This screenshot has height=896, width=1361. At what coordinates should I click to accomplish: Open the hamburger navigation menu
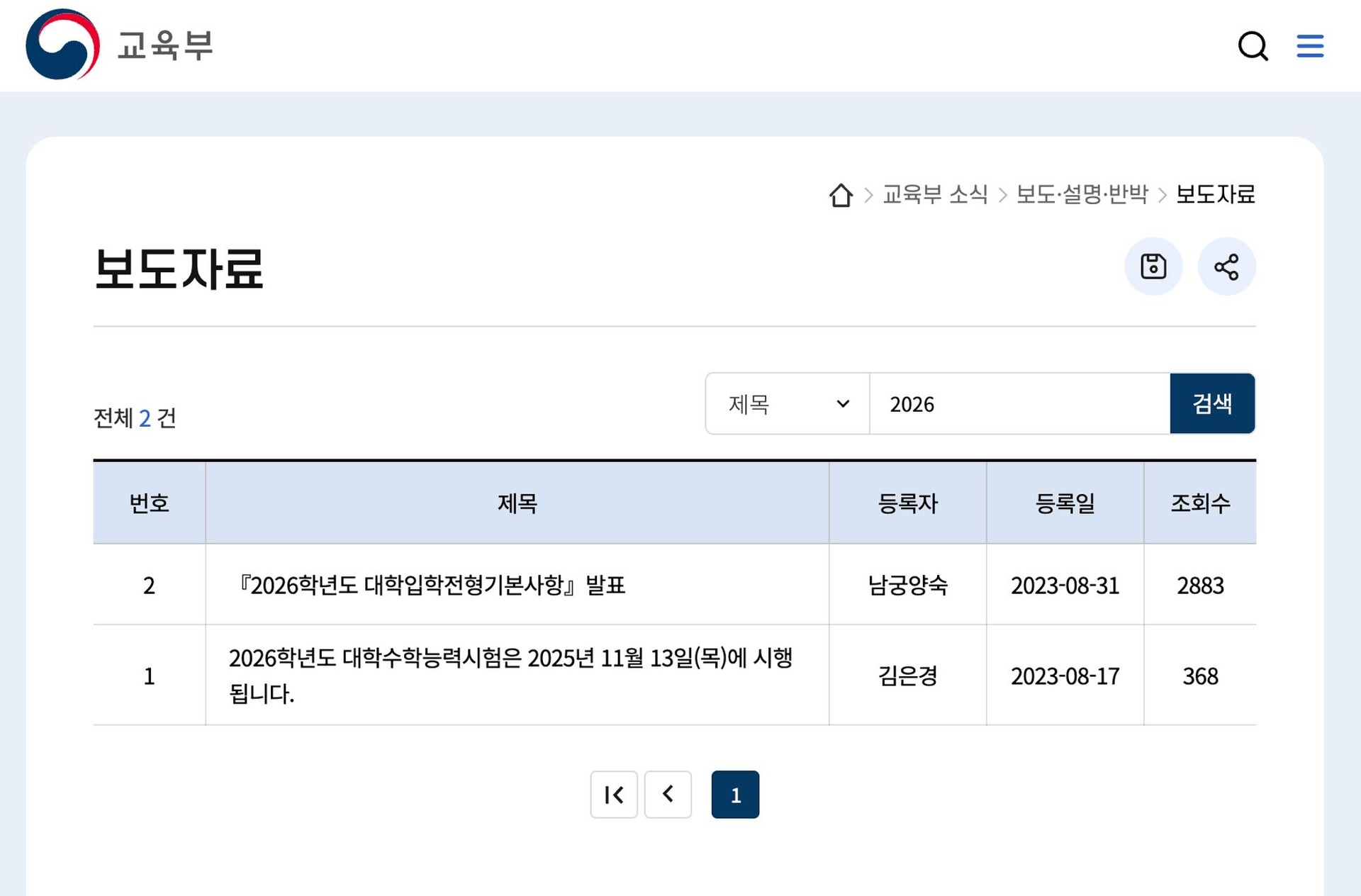[1310, 46]
